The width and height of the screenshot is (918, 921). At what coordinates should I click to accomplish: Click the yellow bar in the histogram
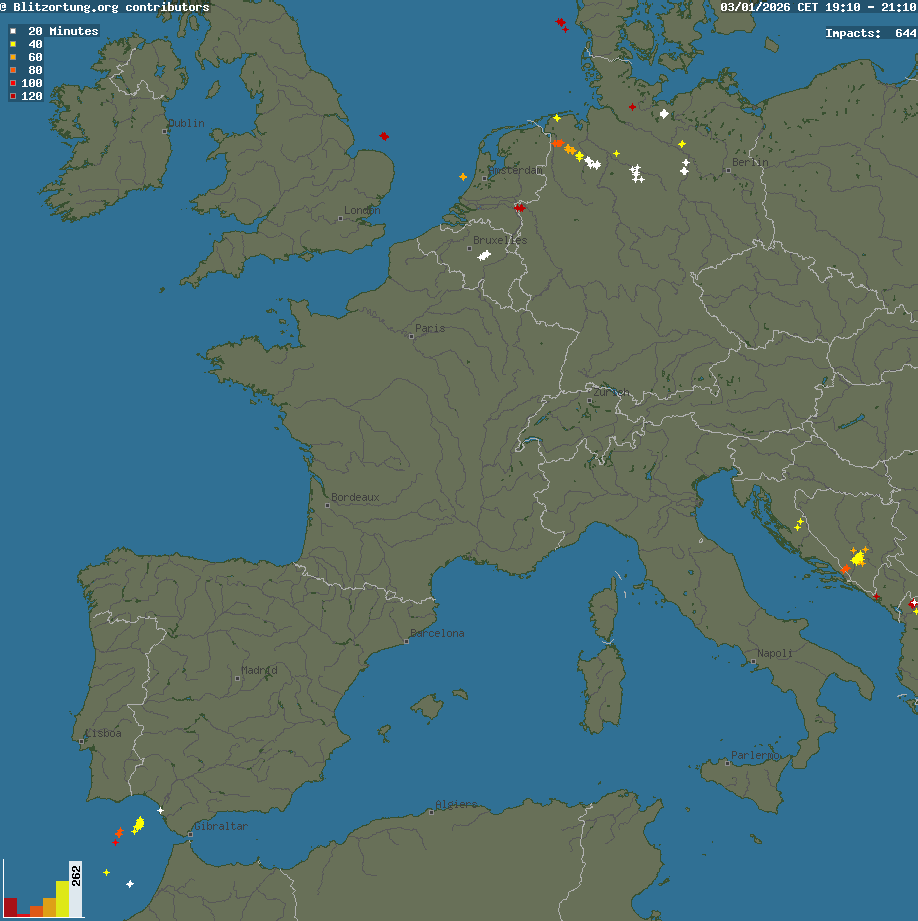[x=62, y=899]
